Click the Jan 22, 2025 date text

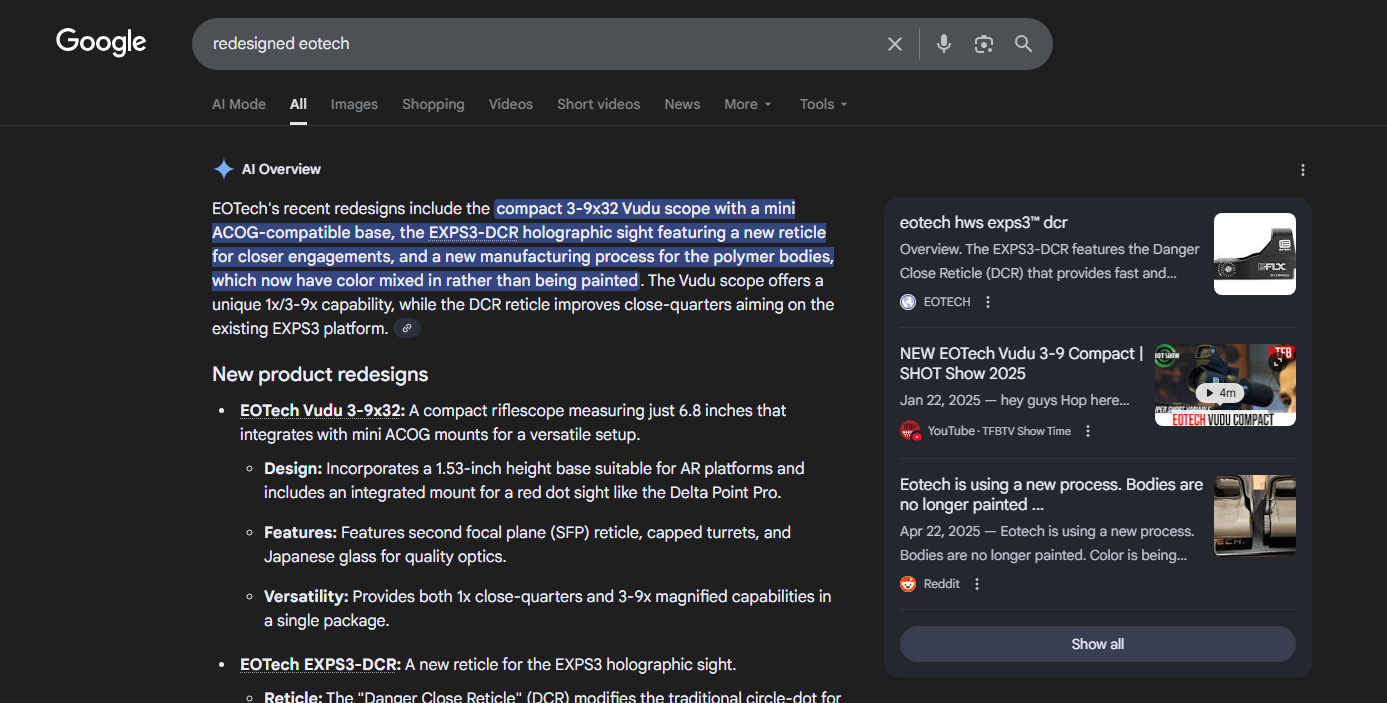tap(939, 400)
